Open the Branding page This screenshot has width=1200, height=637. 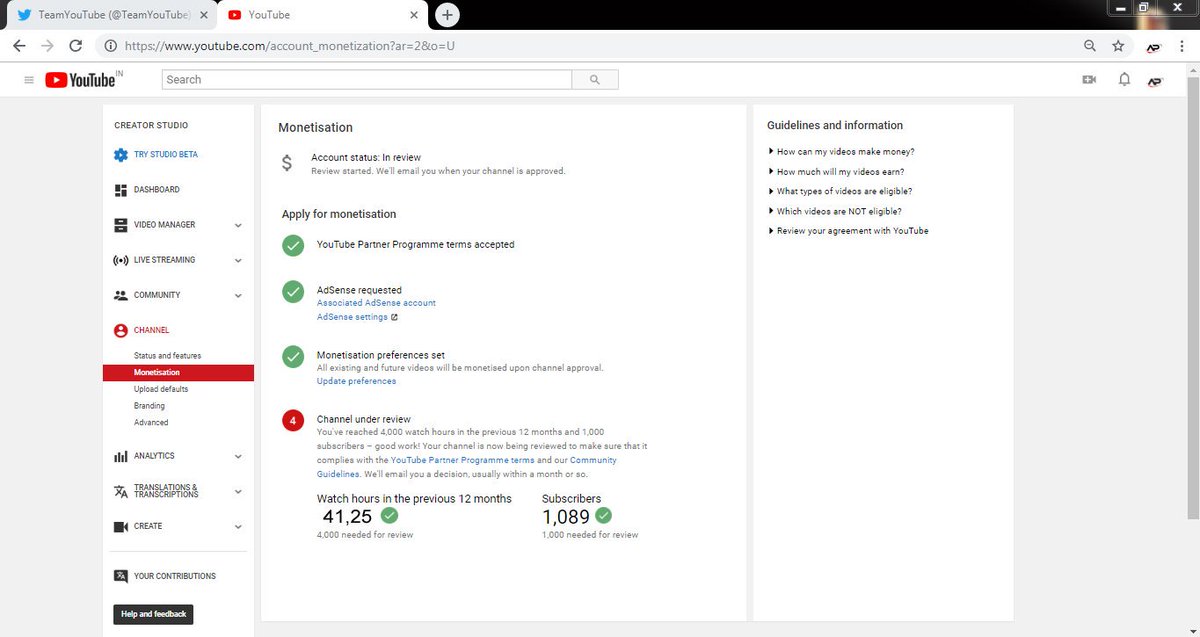pos(149,406)
